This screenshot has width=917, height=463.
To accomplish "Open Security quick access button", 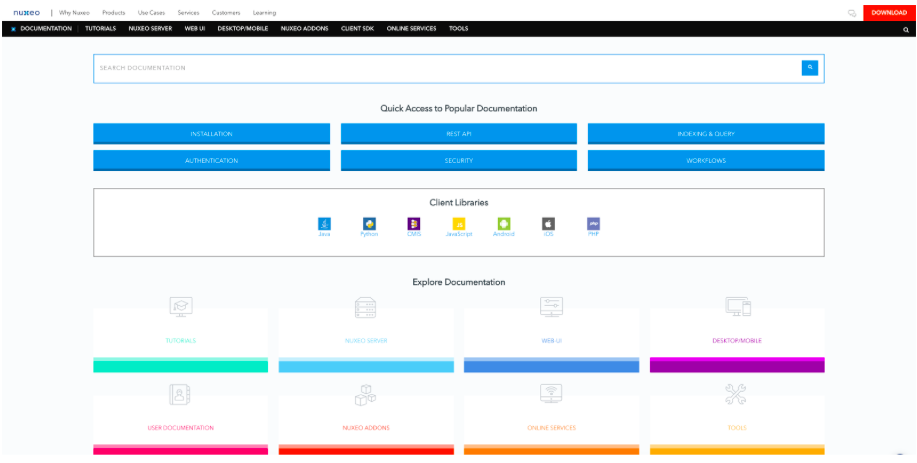I will 458,161.
